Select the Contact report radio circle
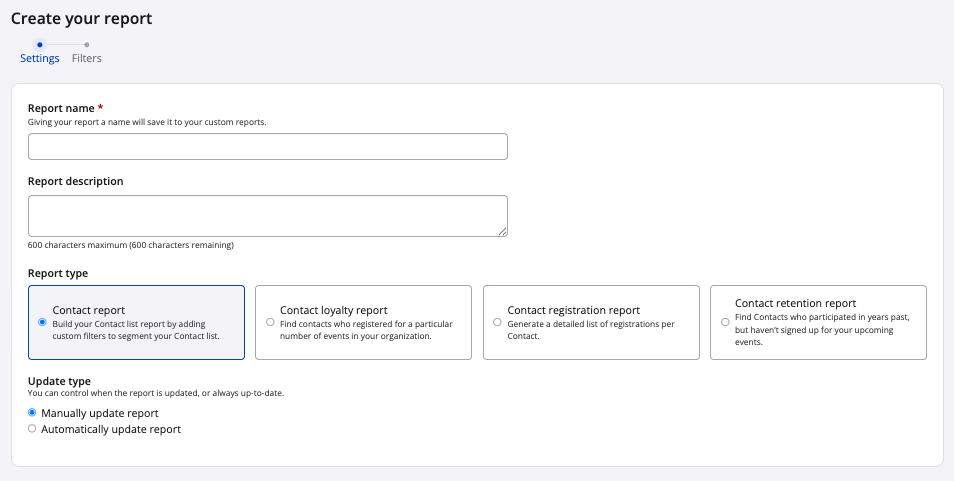This screenshot has height=481, width=954. click(42, 322)
